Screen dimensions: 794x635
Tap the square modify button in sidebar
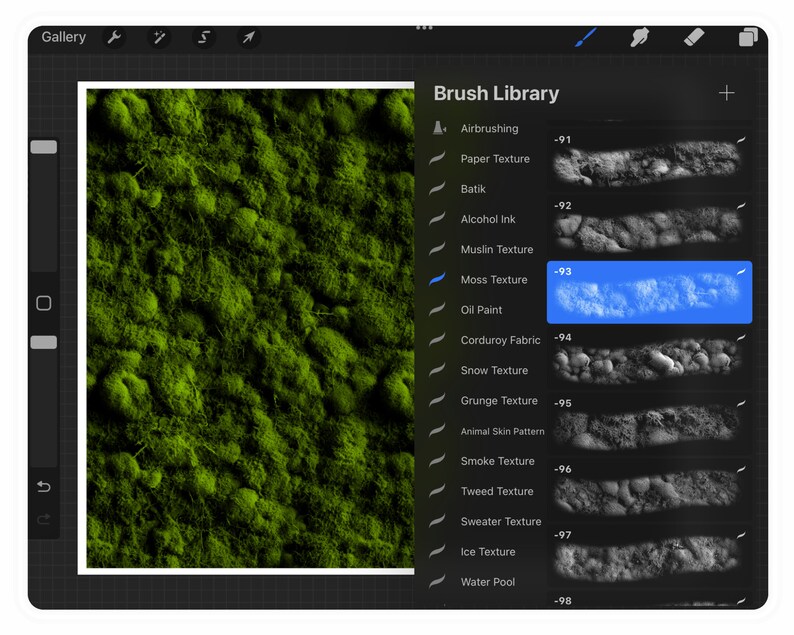click(44, 303)
